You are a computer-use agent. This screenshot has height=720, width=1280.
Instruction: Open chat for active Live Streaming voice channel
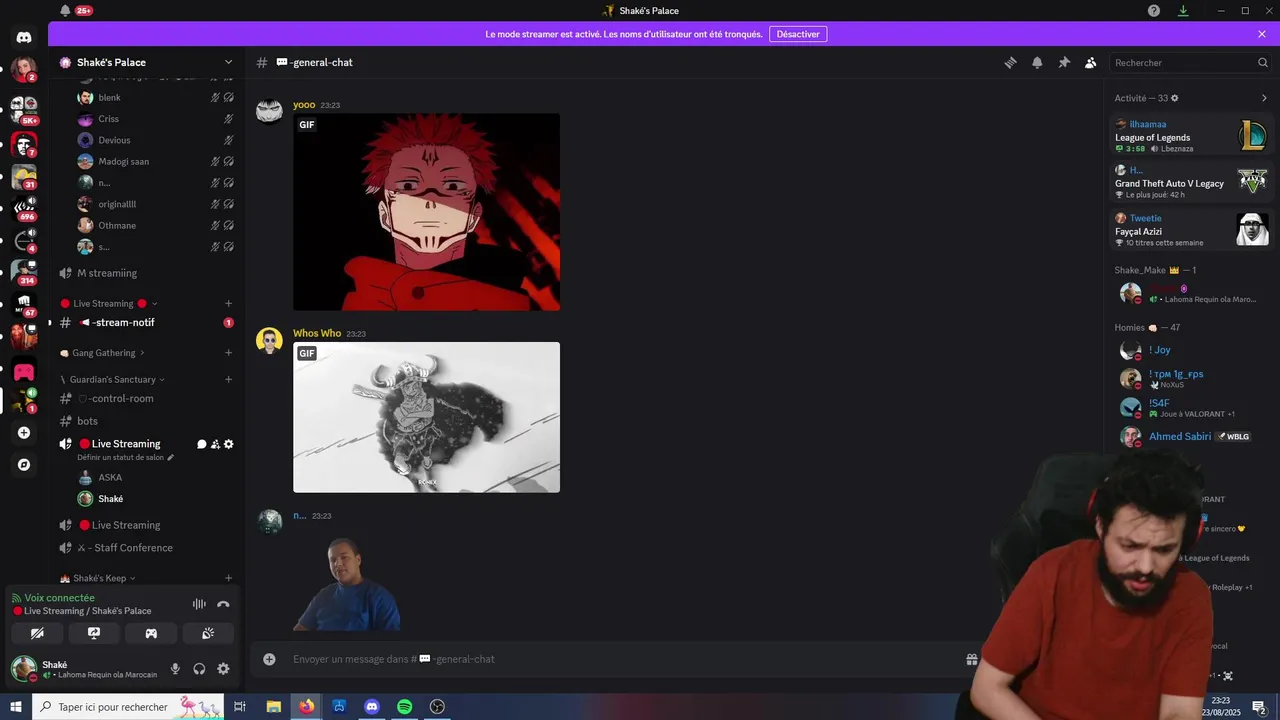pos(201,444)
